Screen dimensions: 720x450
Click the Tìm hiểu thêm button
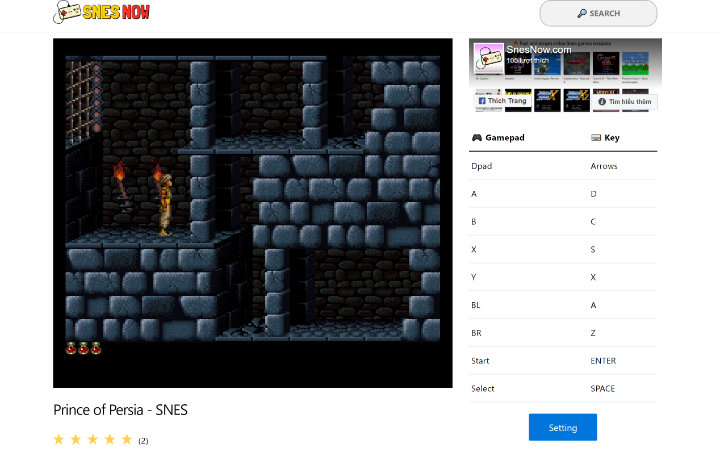coord(624,101)
